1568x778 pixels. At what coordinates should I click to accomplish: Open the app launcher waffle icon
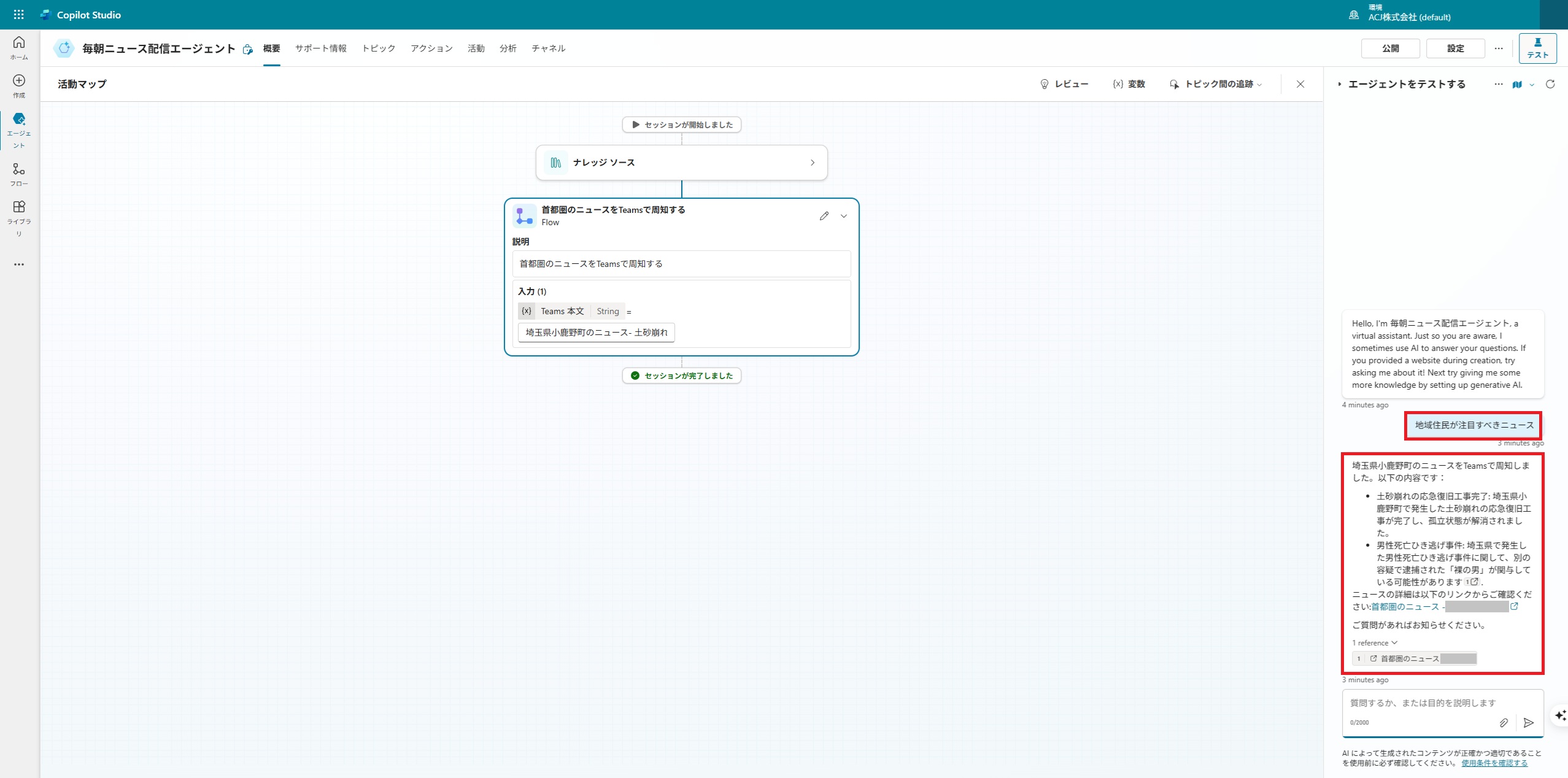tap(19, 14)
